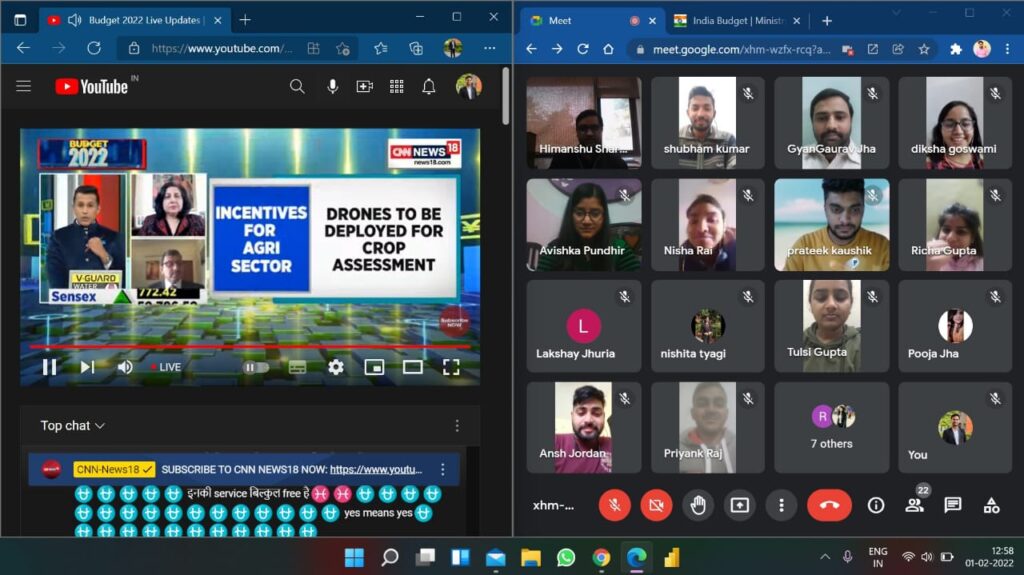This screenshot has height=575, width=1024.
Task: Click the red video progress bar
Action: (250, 347)
